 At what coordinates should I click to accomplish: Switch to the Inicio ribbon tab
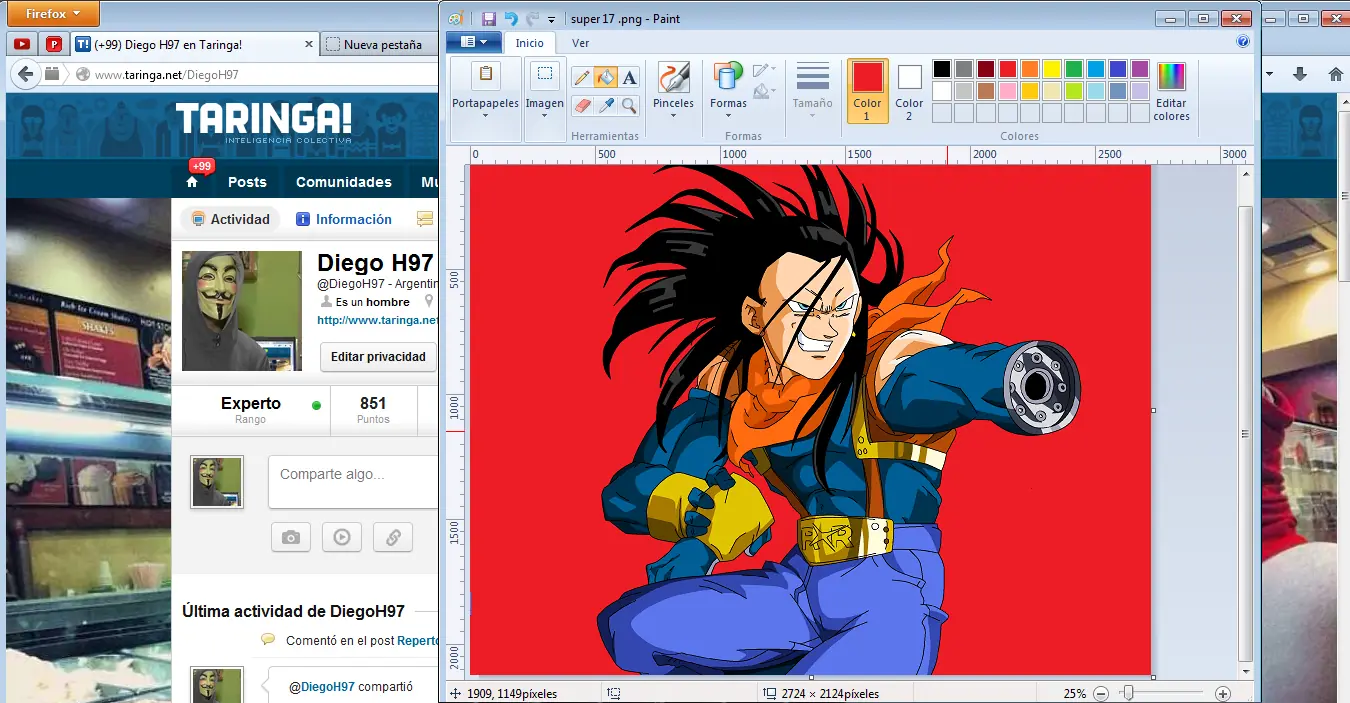point(529,43)
